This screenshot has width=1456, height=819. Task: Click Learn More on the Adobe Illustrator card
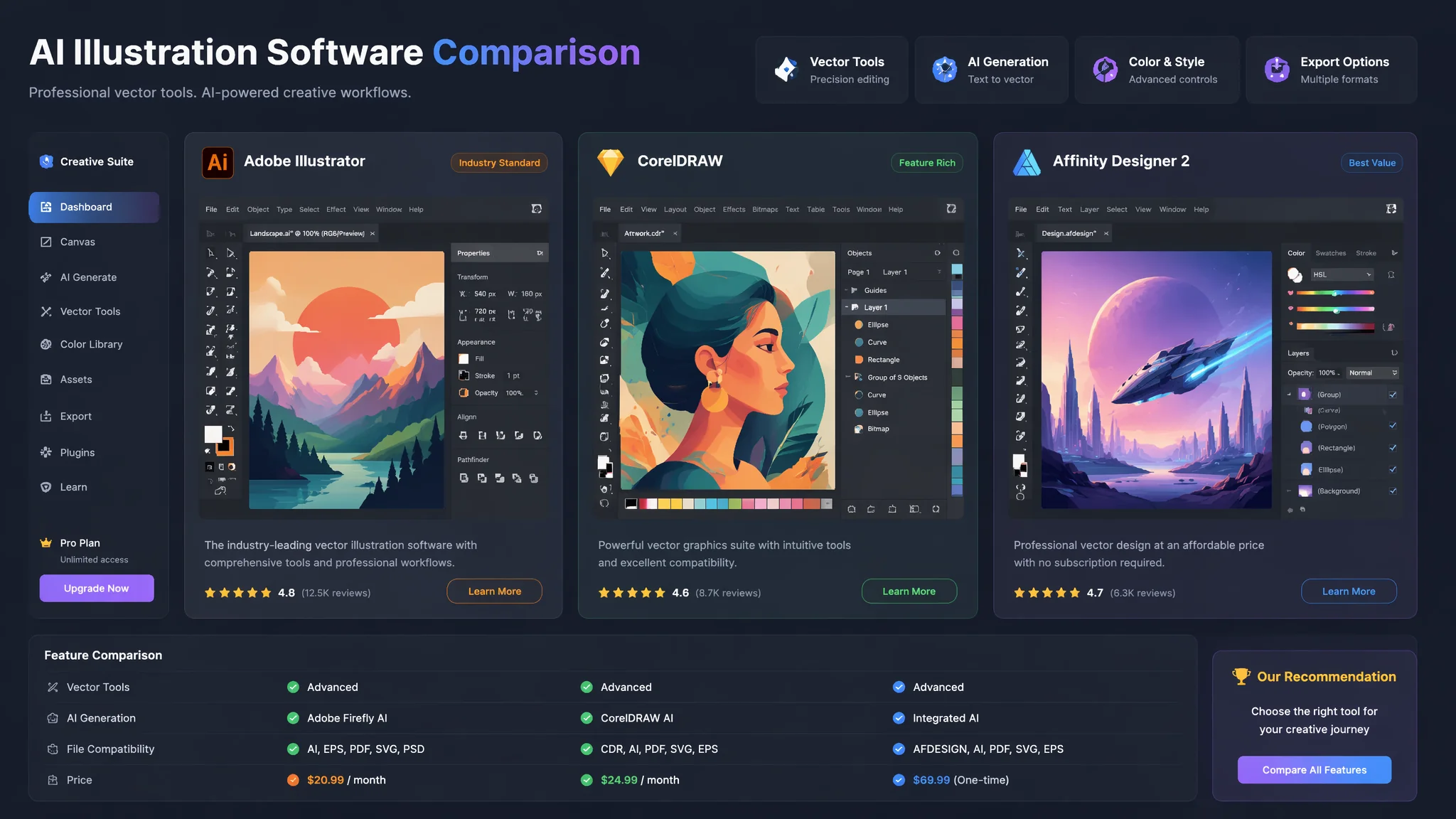[x=494, y=591]
